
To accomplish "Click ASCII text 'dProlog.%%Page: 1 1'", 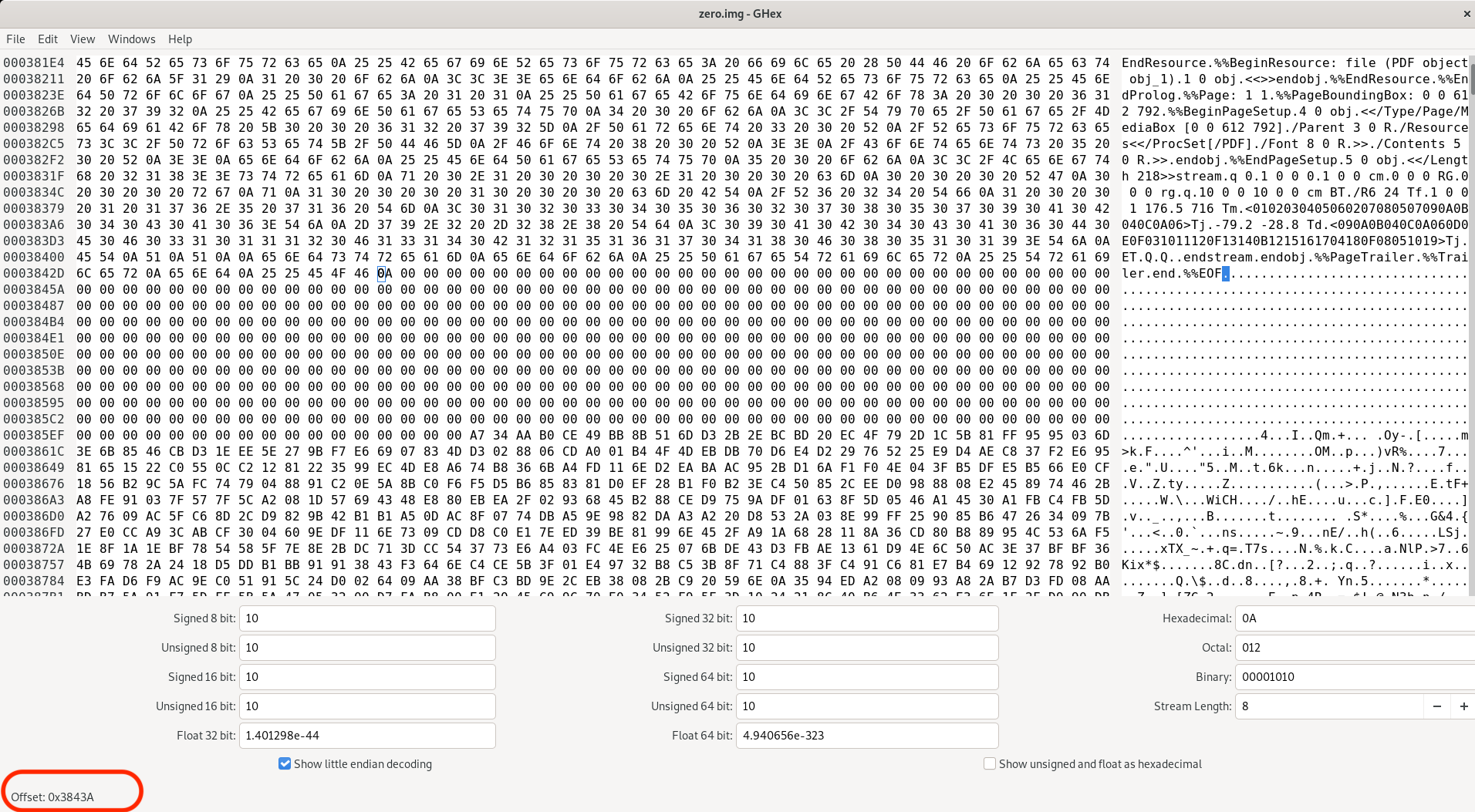I will pyautogui.click(x=1195, y=96).
